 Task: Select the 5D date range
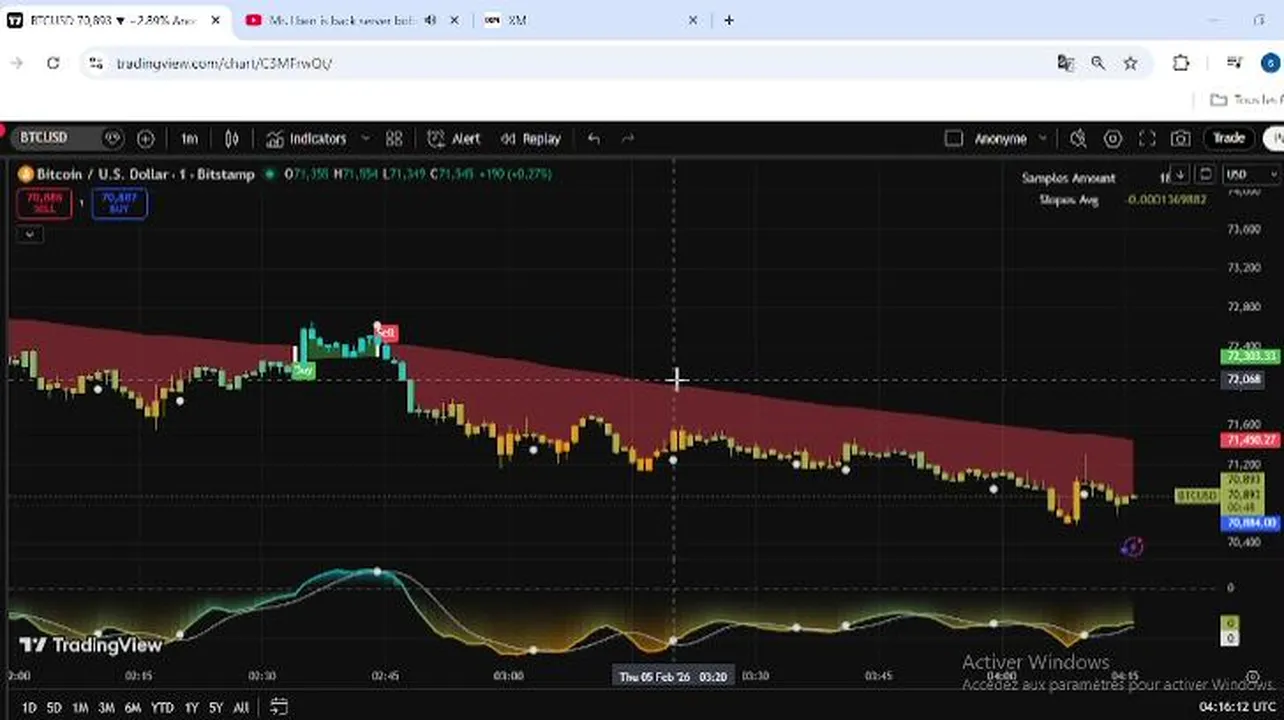pos(54,707)
